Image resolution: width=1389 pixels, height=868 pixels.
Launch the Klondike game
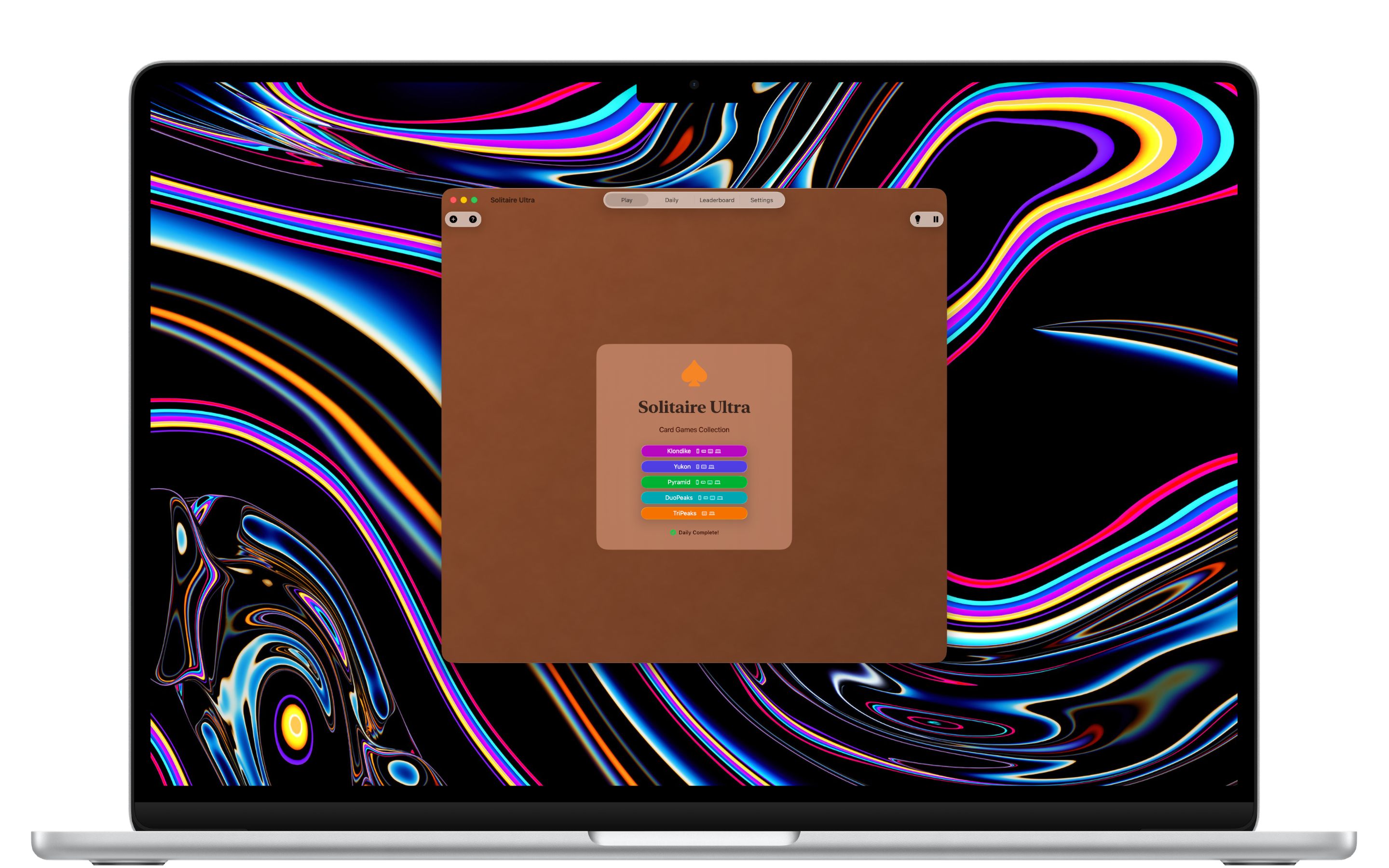[x=694, y=451]
